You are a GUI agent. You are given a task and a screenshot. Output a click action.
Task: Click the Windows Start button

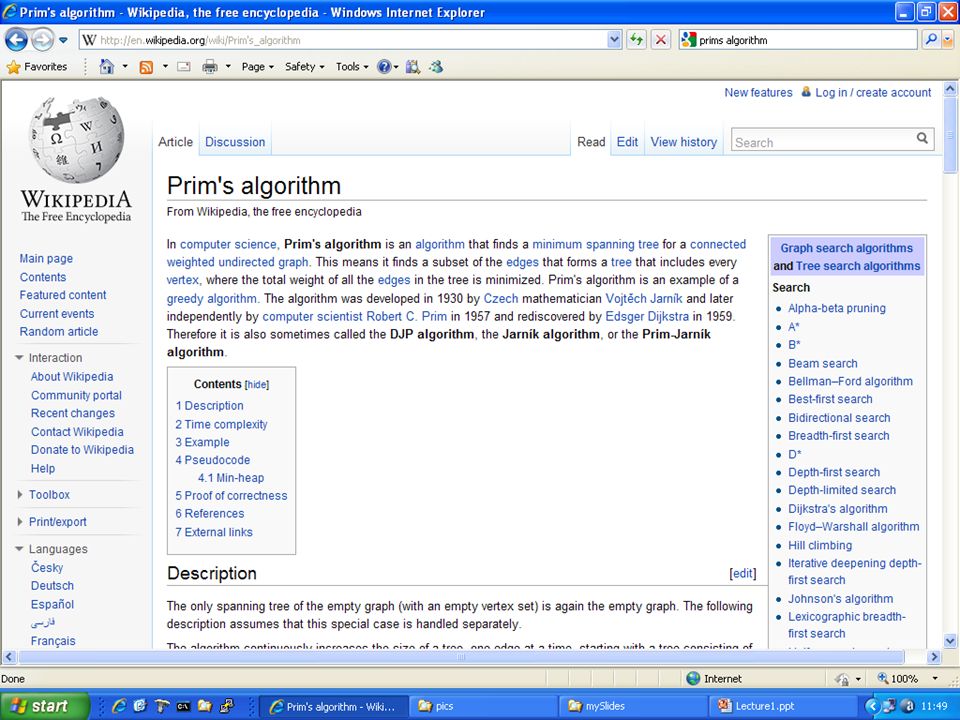pos(45,706)
